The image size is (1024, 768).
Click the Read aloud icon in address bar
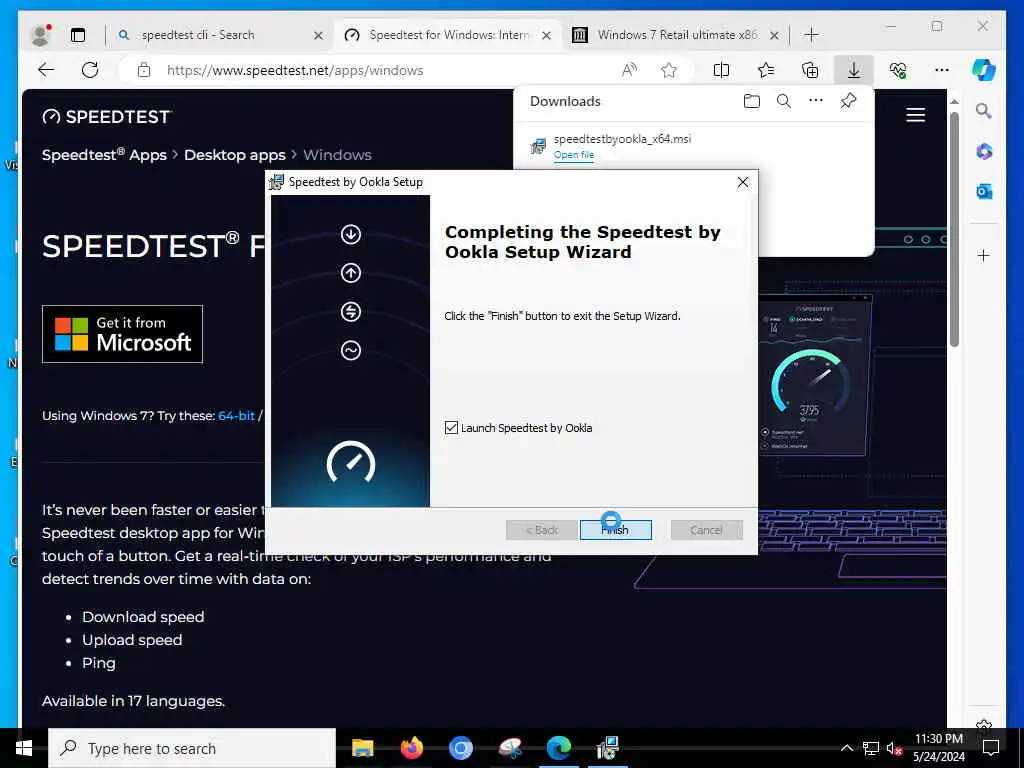coord(629,70)
